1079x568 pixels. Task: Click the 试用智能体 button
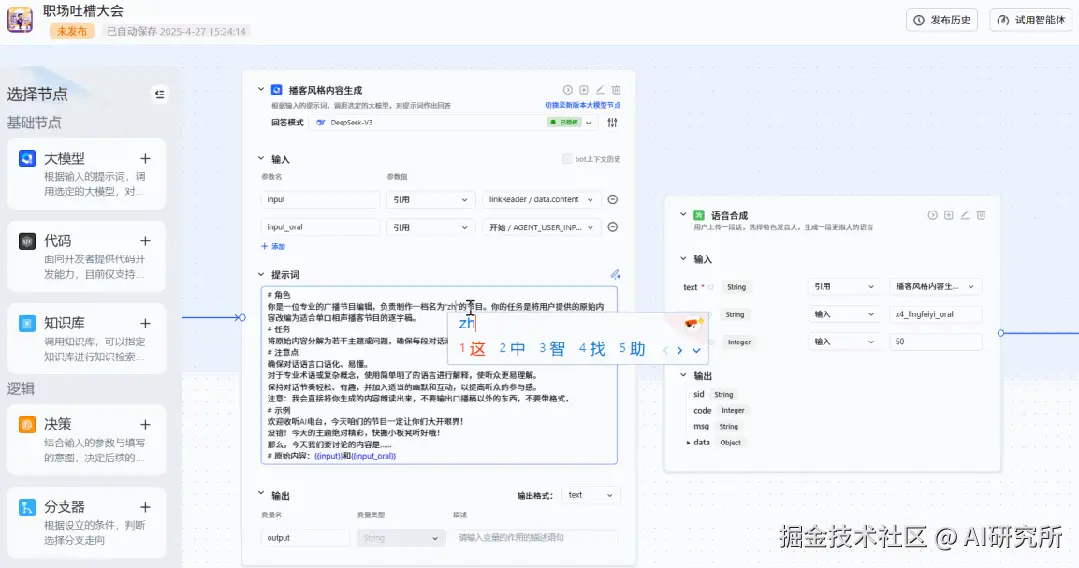1031,20
